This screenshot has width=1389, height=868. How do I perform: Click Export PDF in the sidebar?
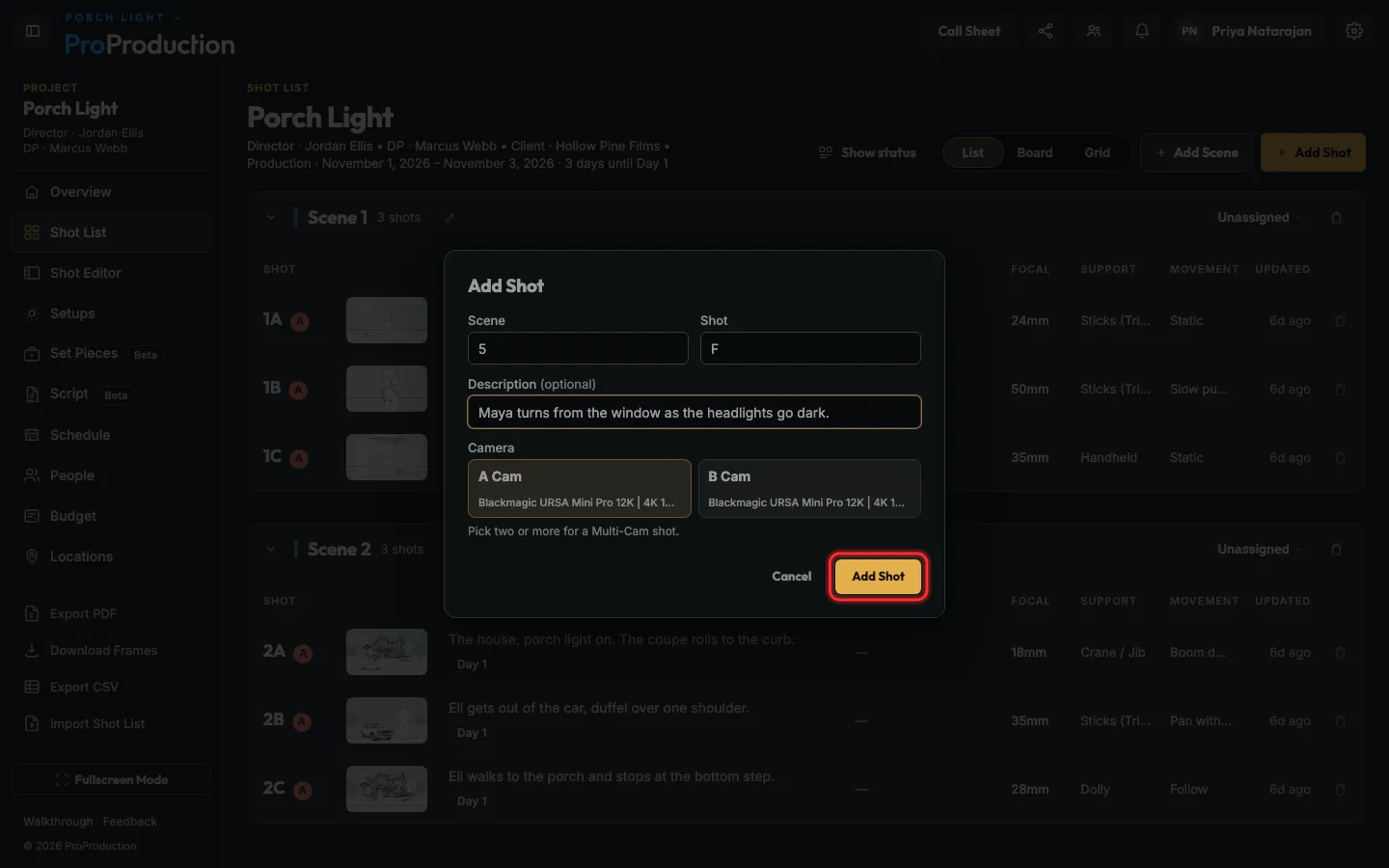click(112, 613)
